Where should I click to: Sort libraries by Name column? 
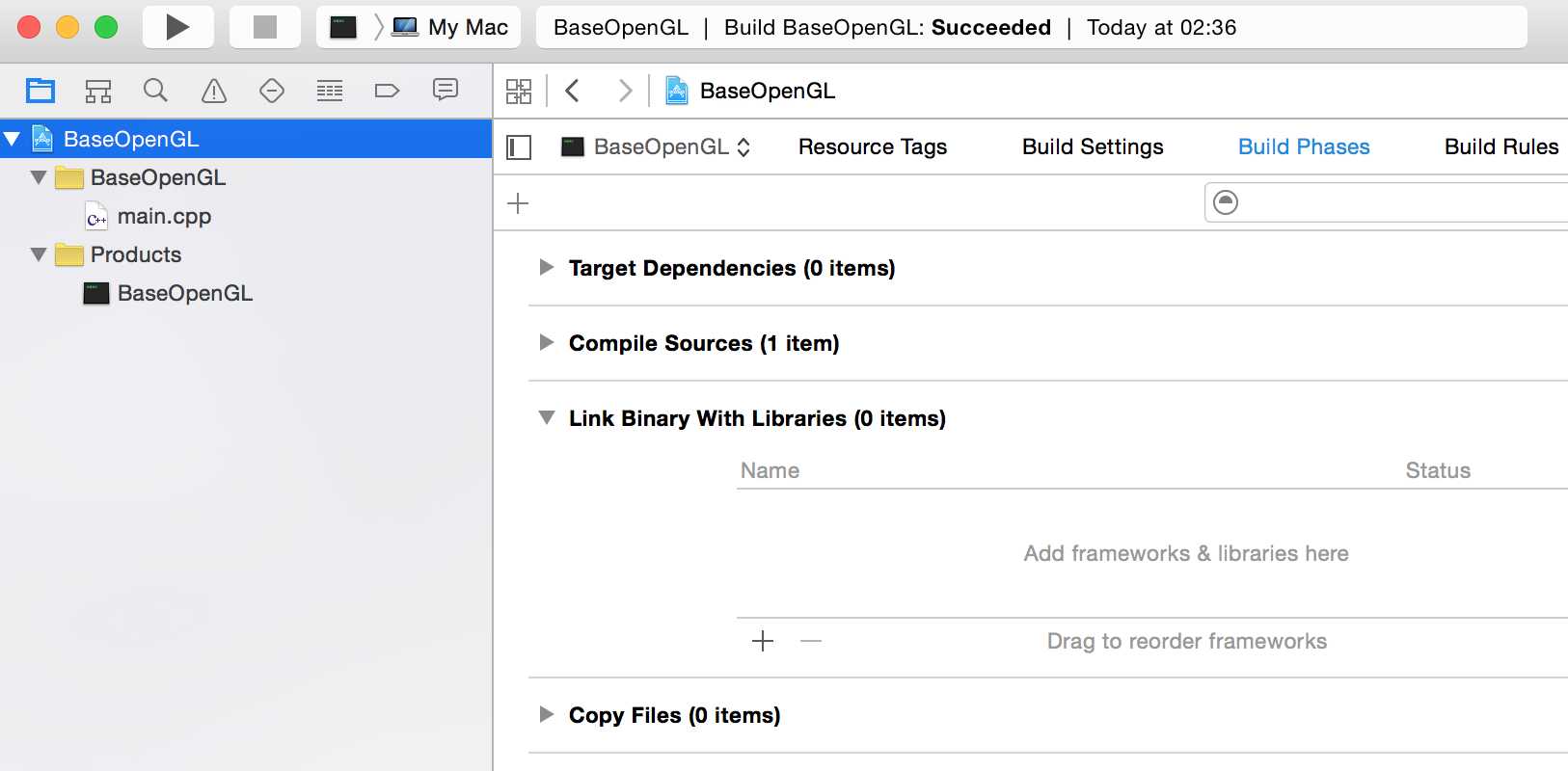[x=770, y=470]
